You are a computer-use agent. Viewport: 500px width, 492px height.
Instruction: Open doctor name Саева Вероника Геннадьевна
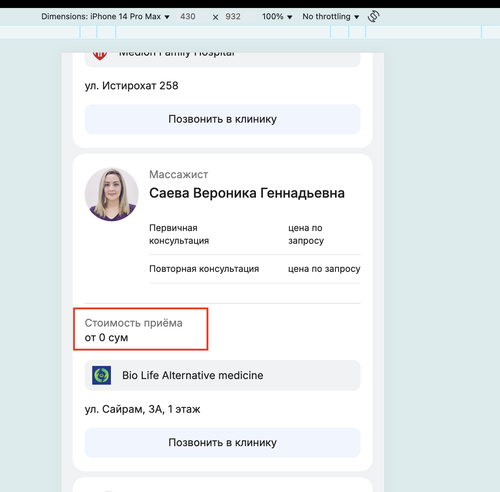[x=247, y=193]
